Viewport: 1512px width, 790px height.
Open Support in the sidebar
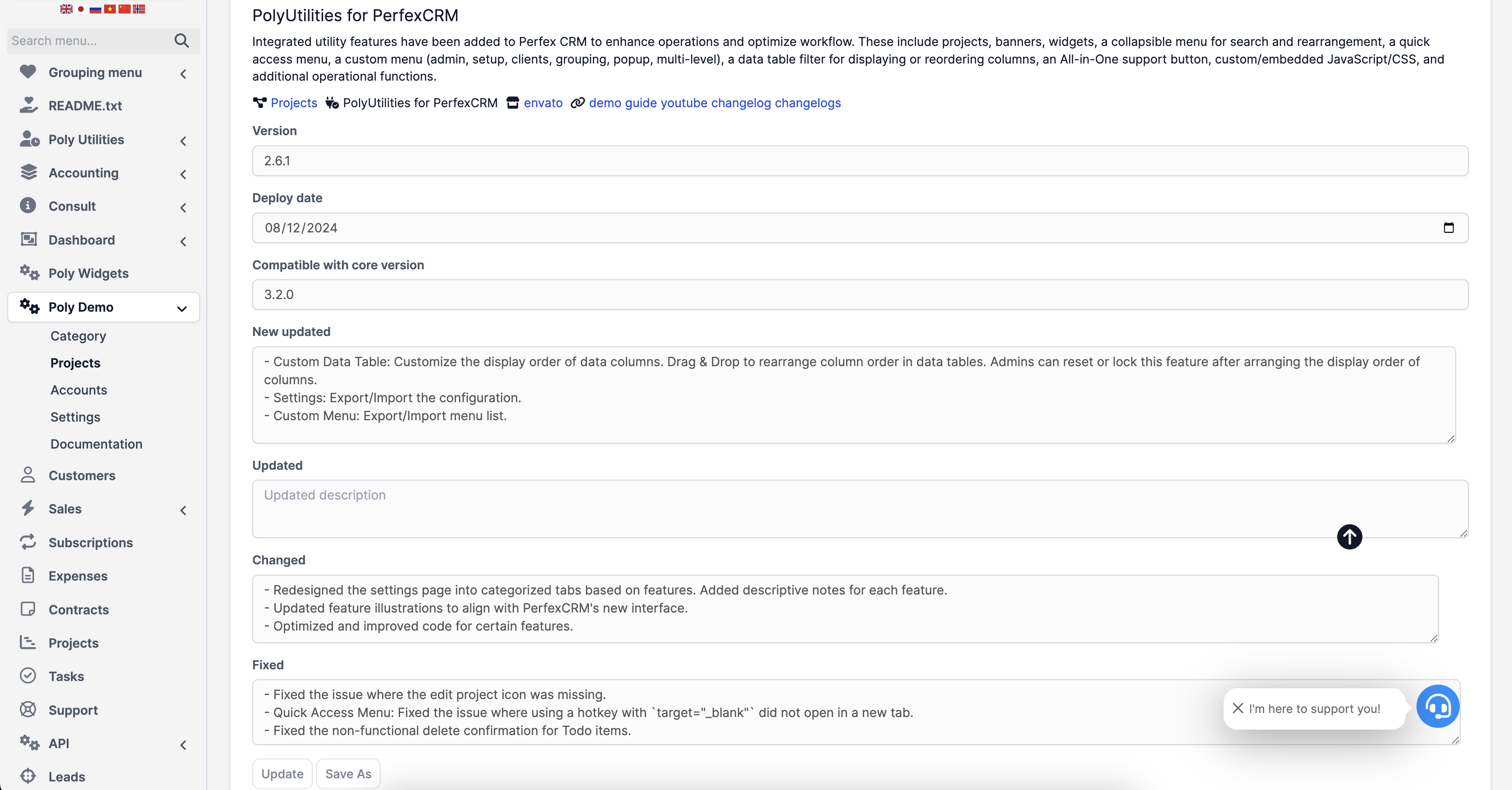[x=73, y=710]
